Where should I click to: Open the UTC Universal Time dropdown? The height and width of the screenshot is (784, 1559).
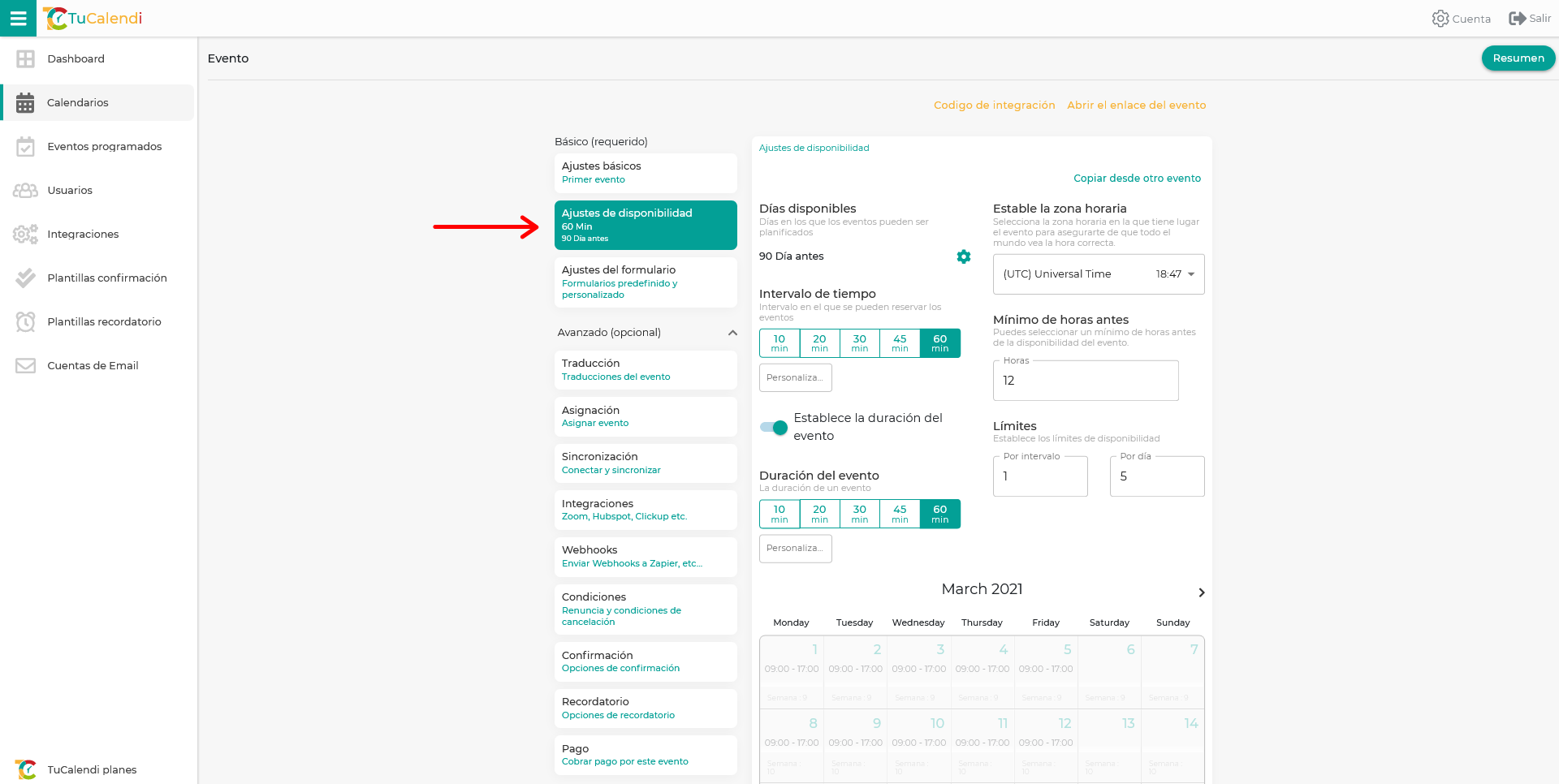1098,274
